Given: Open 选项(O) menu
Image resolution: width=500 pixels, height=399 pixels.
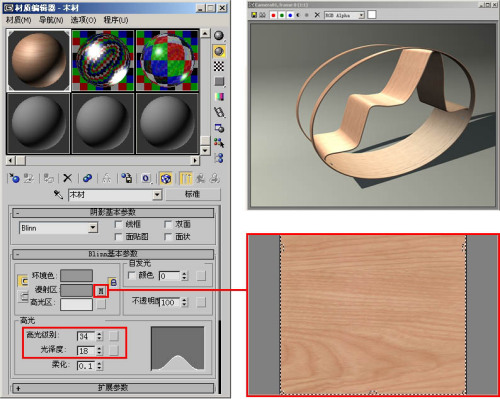Looking at the screenshot, I should coord(83,20).
